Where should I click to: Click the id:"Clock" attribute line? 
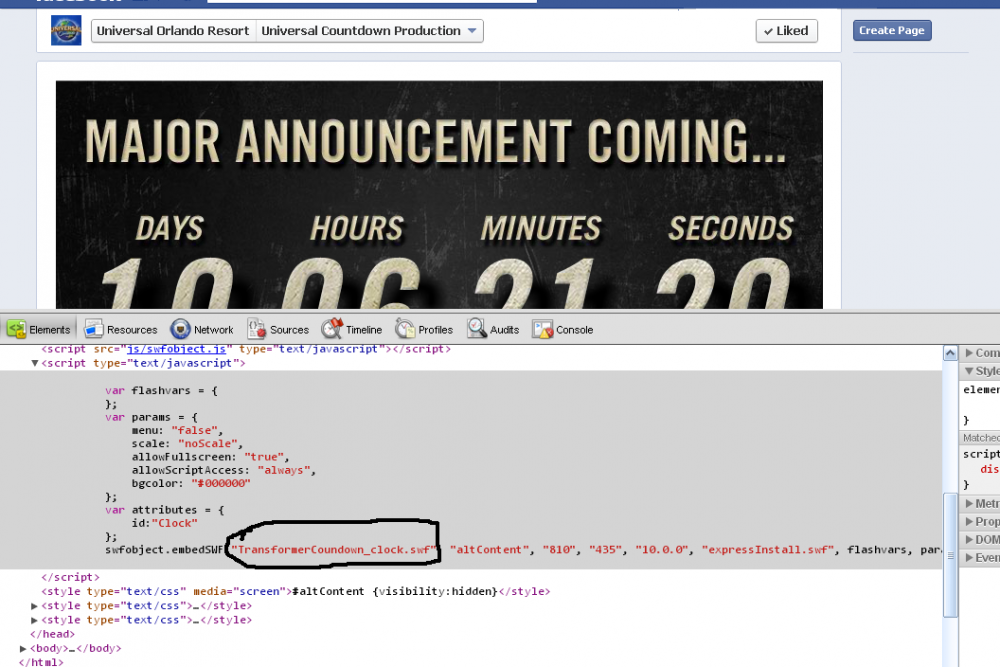click(x=165, y=523)
